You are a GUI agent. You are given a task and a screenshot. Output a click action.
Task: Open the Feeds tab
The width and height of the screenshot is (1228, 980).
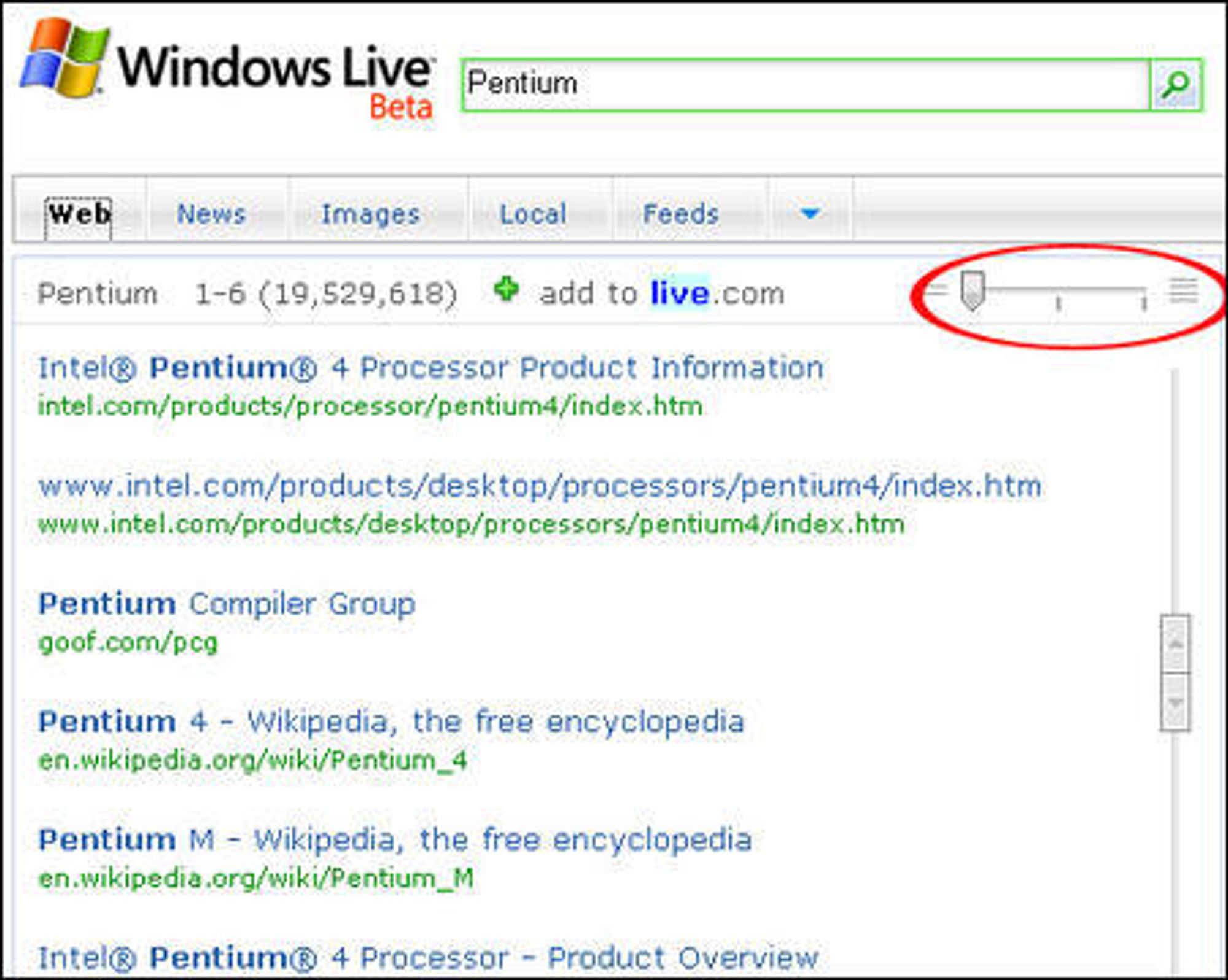680,214
